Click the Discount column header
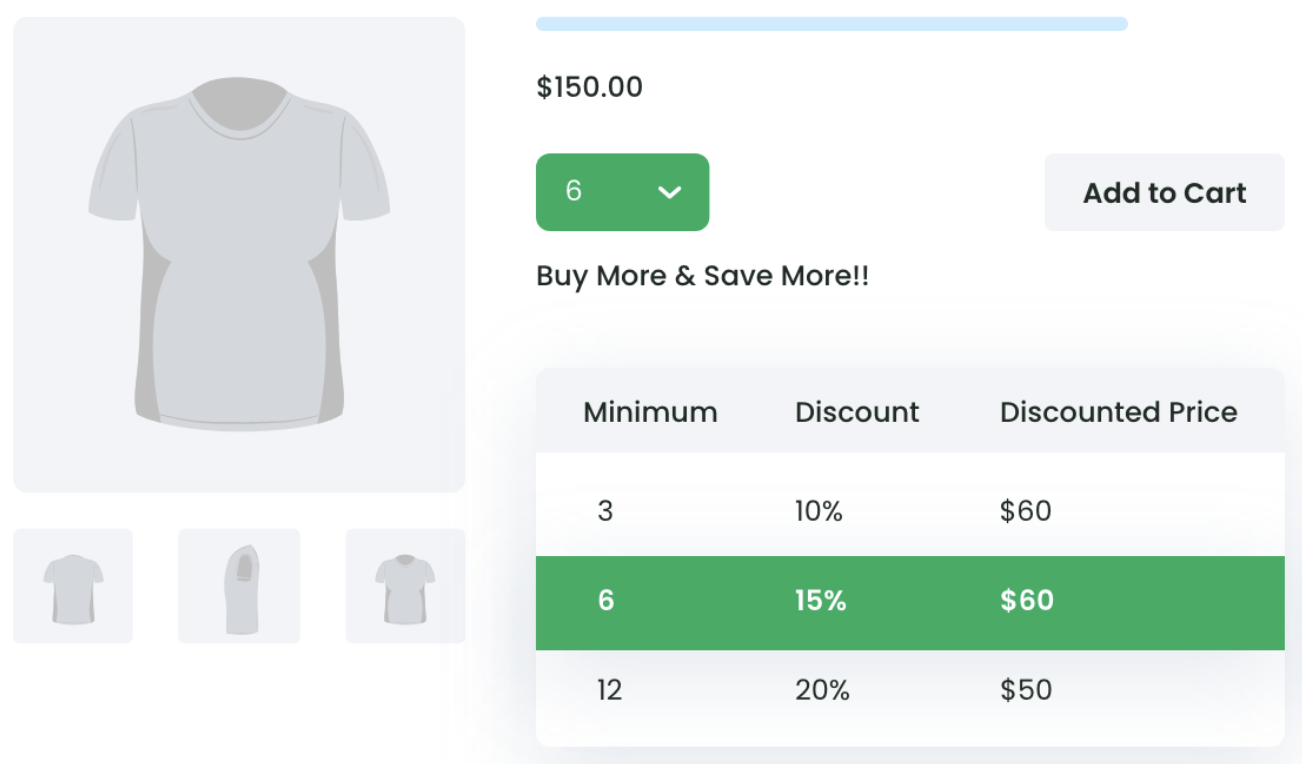The width and height of the screenshot is (1302, 764). click(x=857, y=411)
